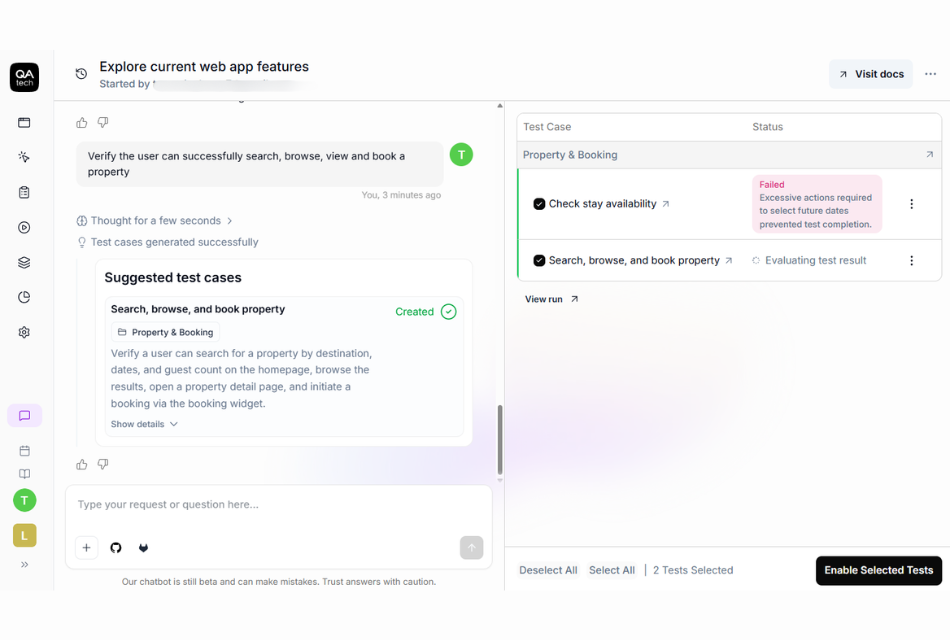Open the three-dot menu for Check stay availability

[911, 203]
